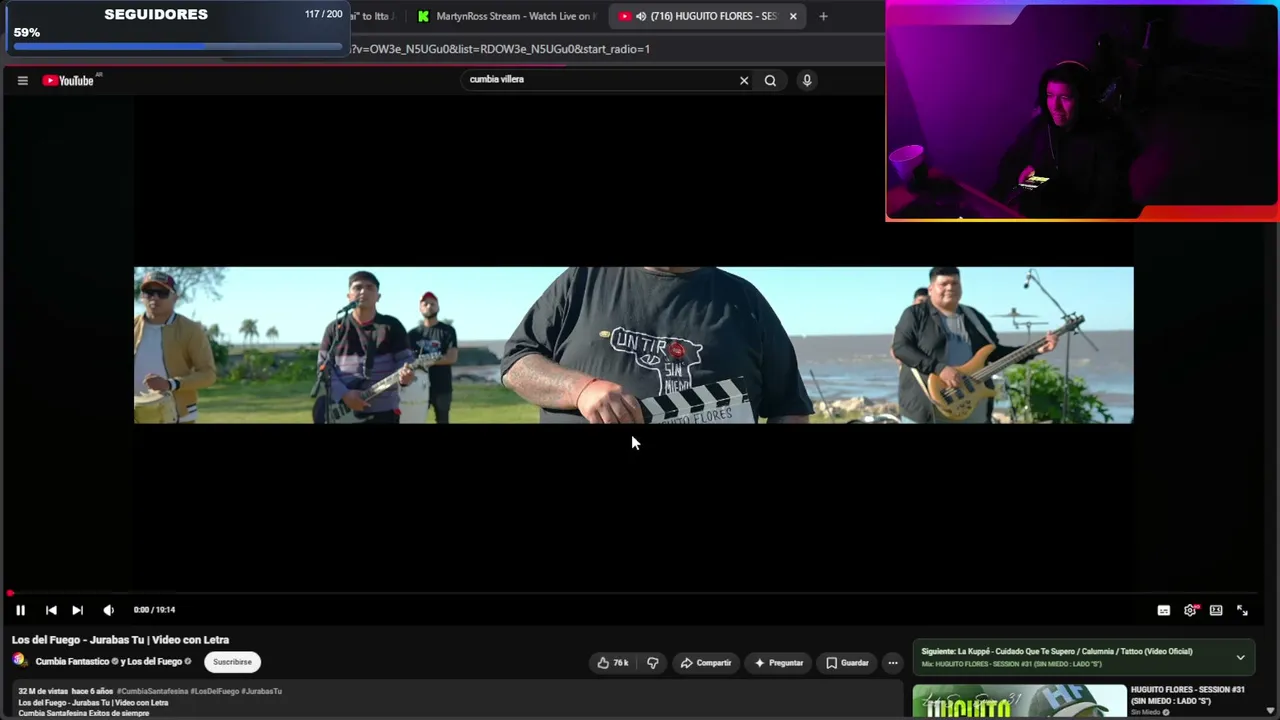
Task: Click the 'Sin Miedo' channel name
Action: [1146, 712]
